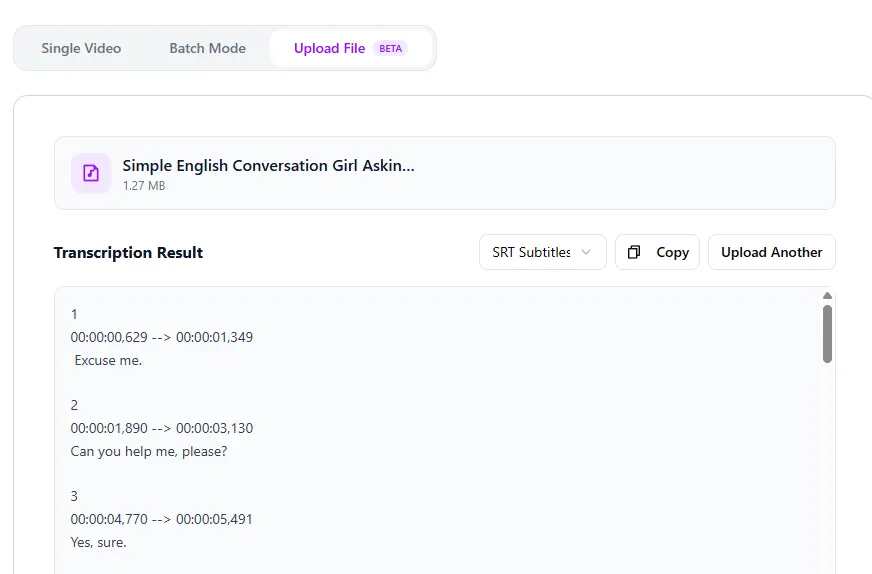Copy the transcription result
The height and width of the screenshot is (574, 872).
(x=657, y=252)
